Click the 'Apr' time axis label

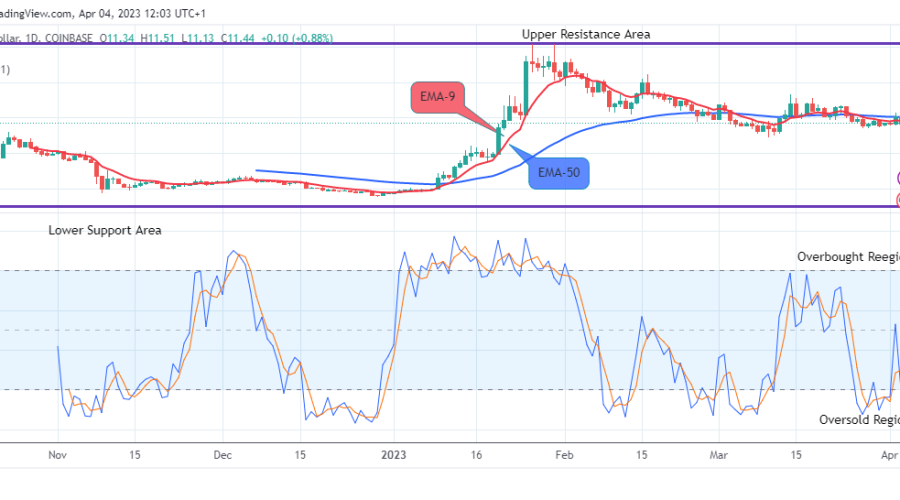(889, 455)
